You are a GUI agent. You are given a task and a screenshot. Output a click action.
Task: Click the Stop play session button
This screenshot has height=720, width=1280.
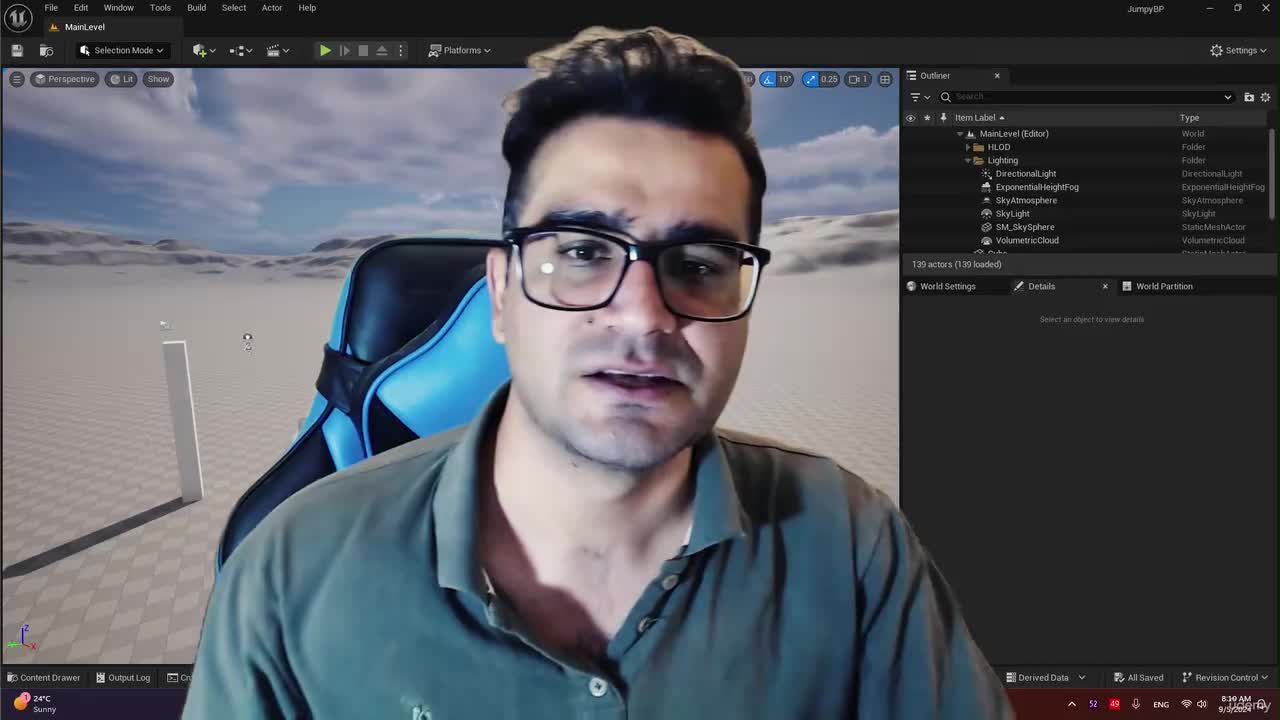tap(363, 50)
